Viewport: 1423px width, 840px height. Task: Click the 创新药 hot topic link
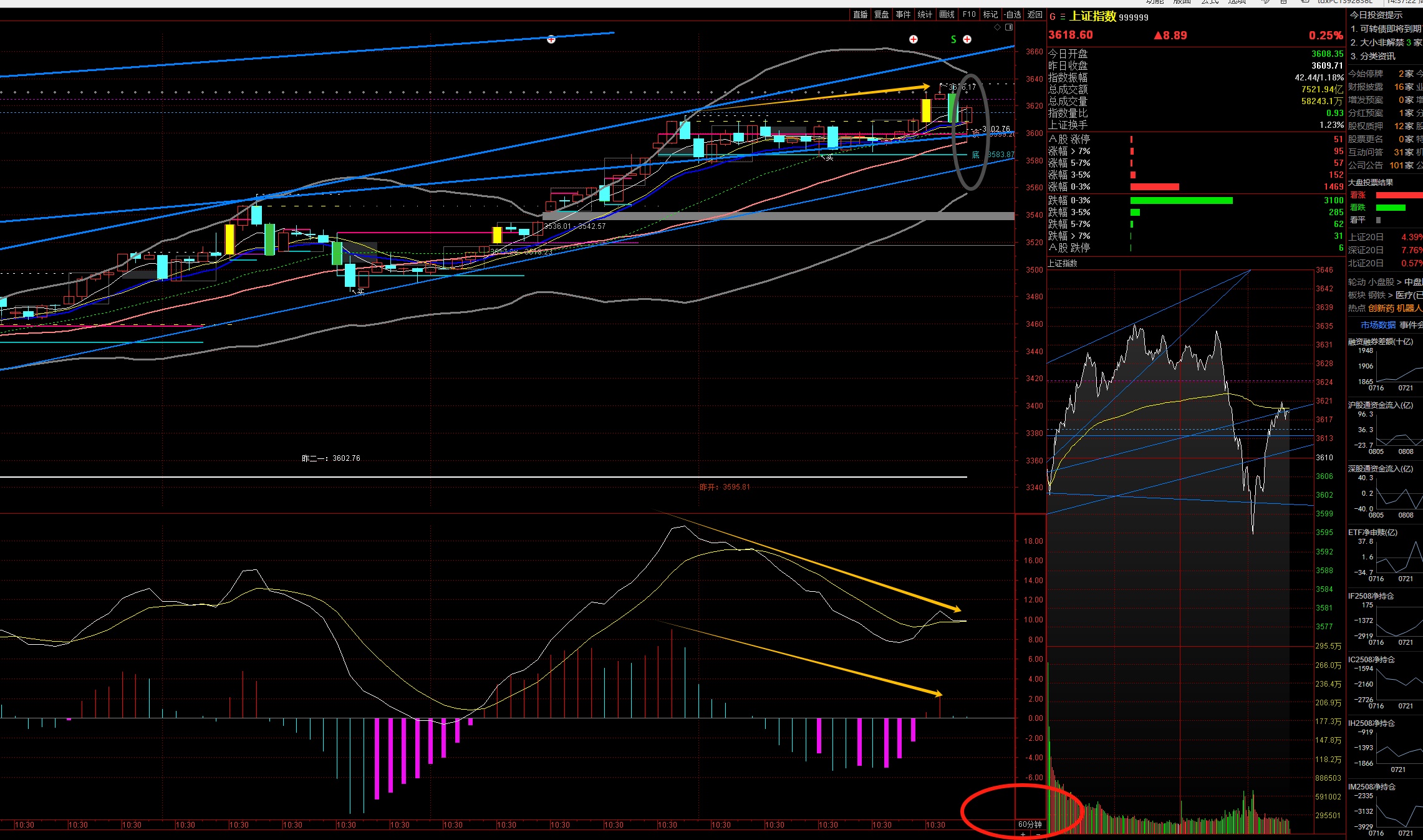1381,308
